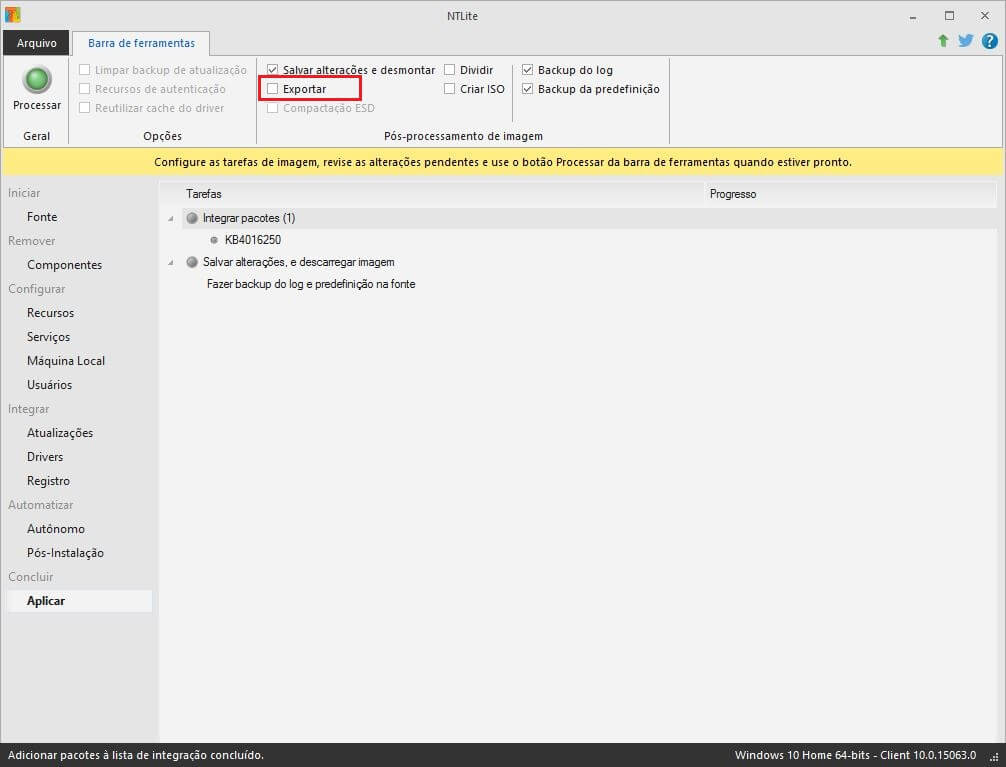This screenshot has width=1006, height=767.
Task: Uncheck Backup da predefinição
Action: coord(527,89)
